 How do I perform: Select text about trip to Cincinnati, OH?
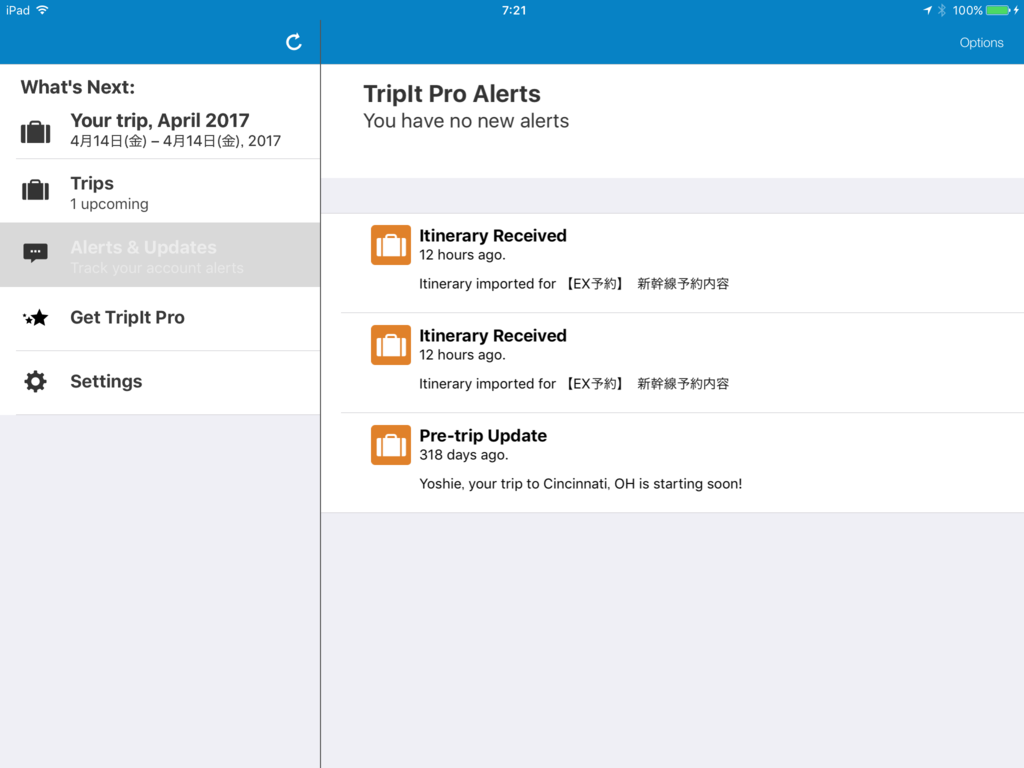tap(581, 484)
